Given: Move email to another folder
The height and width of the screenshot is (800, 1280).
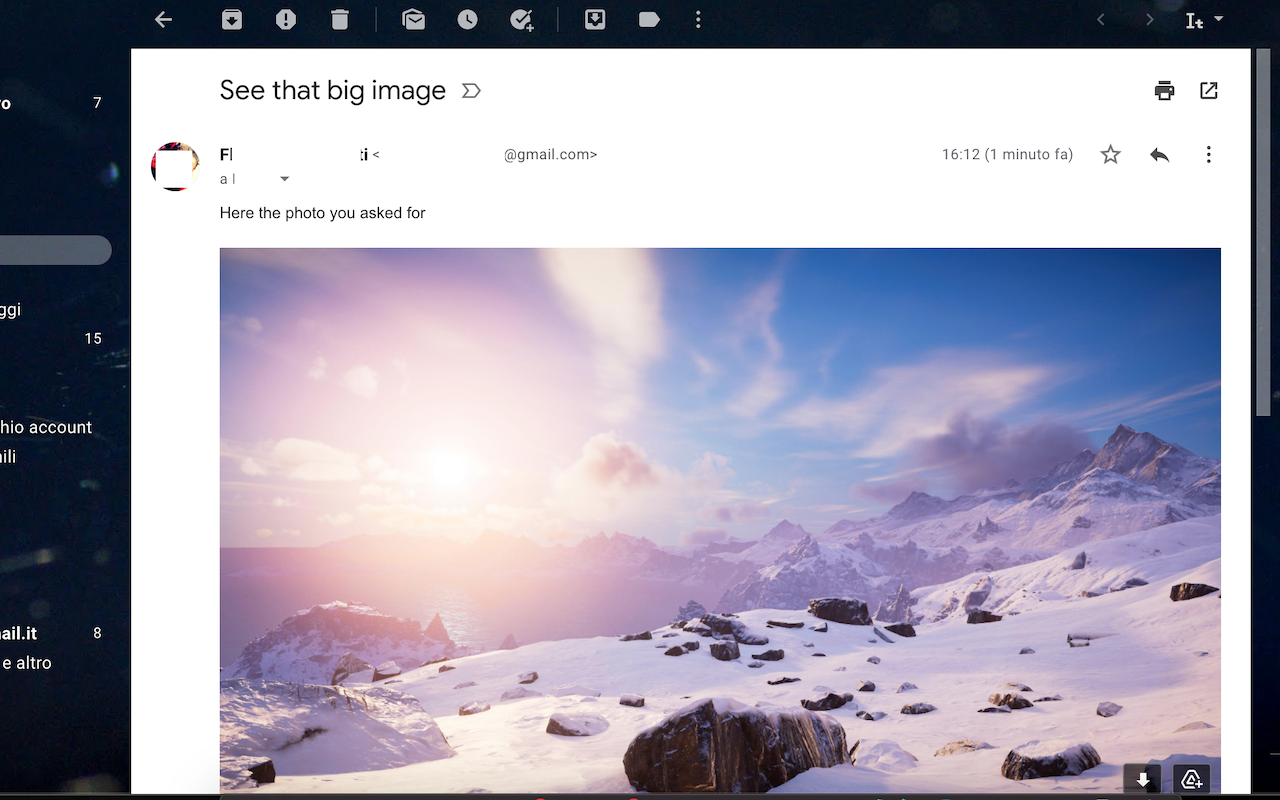Looking at the screenshot, I should [595, 20].
